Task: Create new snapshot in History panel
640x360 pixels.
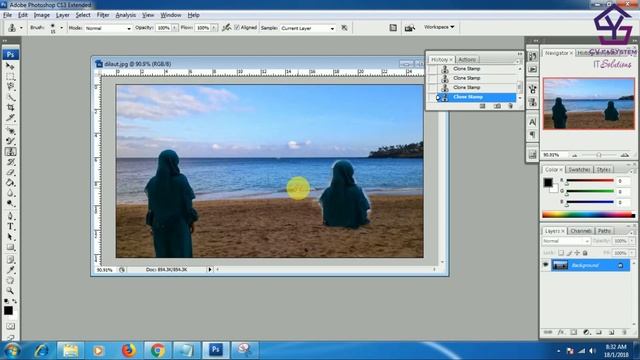Action: click(x=497, y=106)
